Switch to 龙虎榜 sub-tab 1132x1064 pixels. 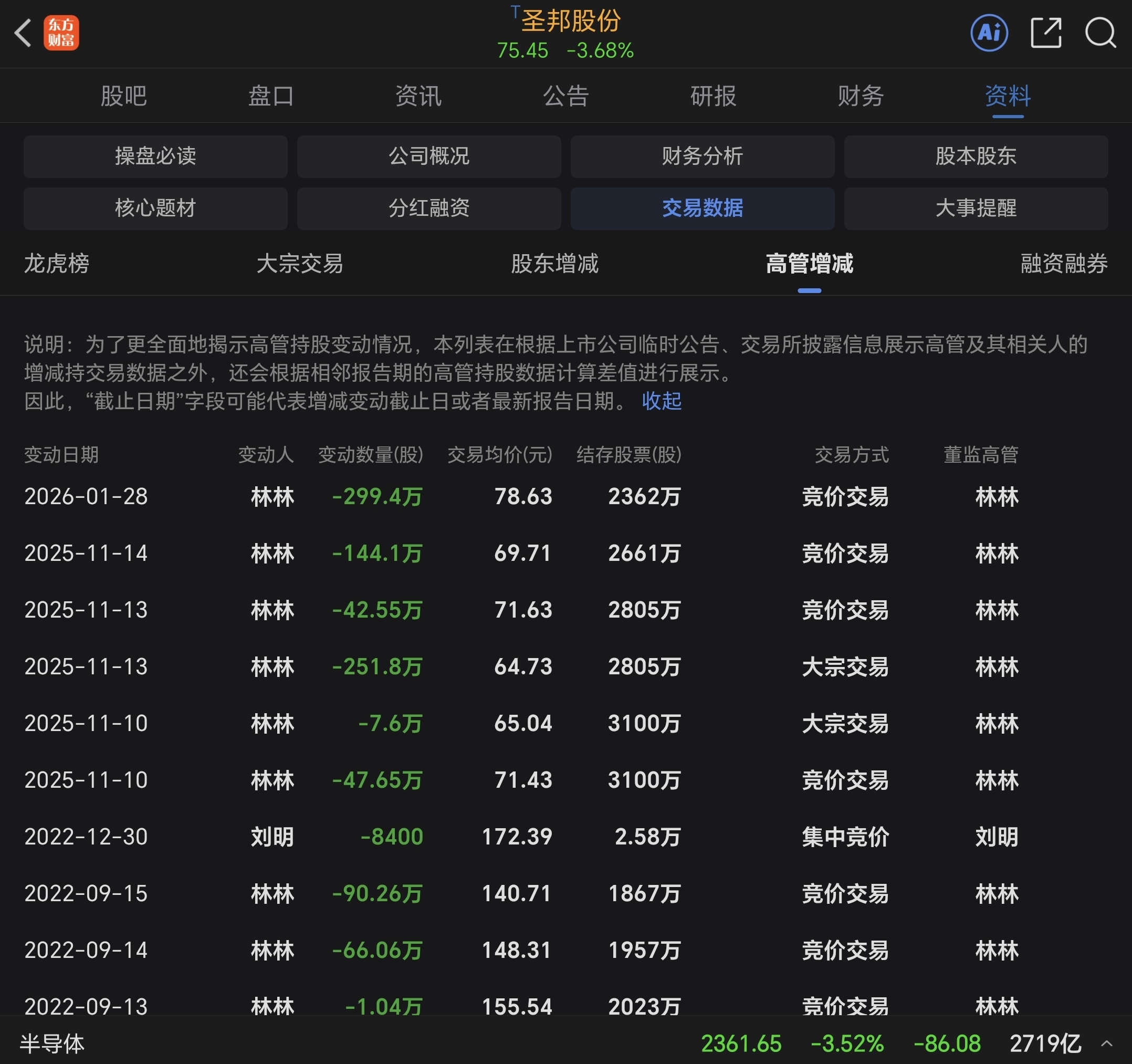(x=56, y=264)
